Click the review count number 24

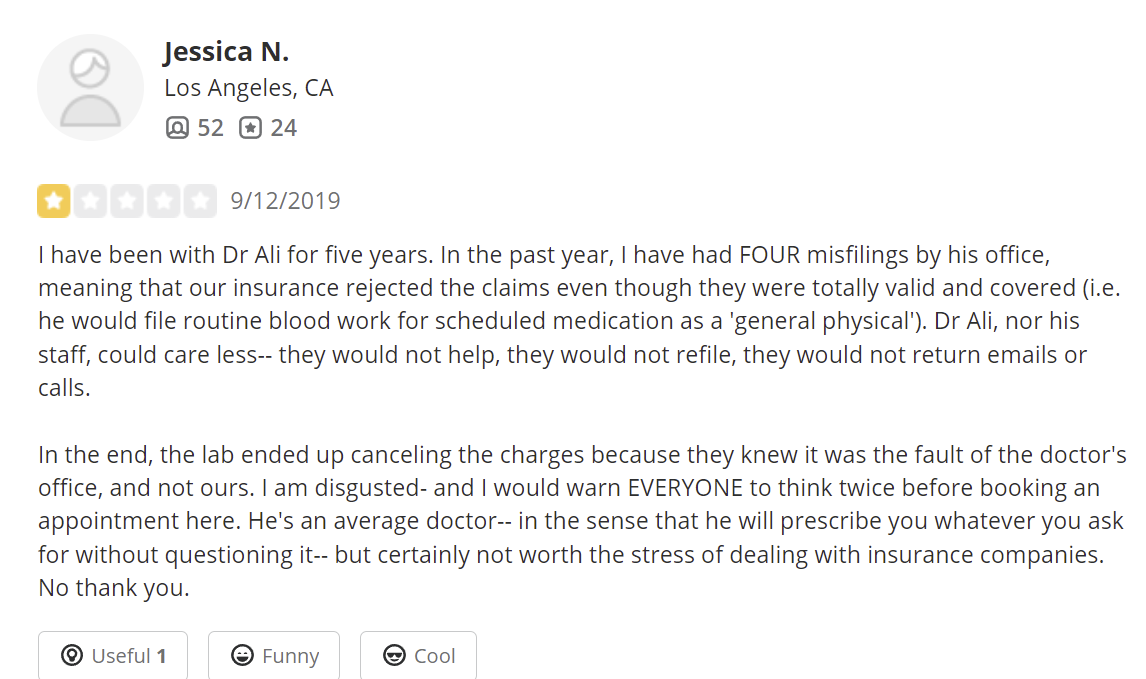pyautogui.click(x=283, y=128)
